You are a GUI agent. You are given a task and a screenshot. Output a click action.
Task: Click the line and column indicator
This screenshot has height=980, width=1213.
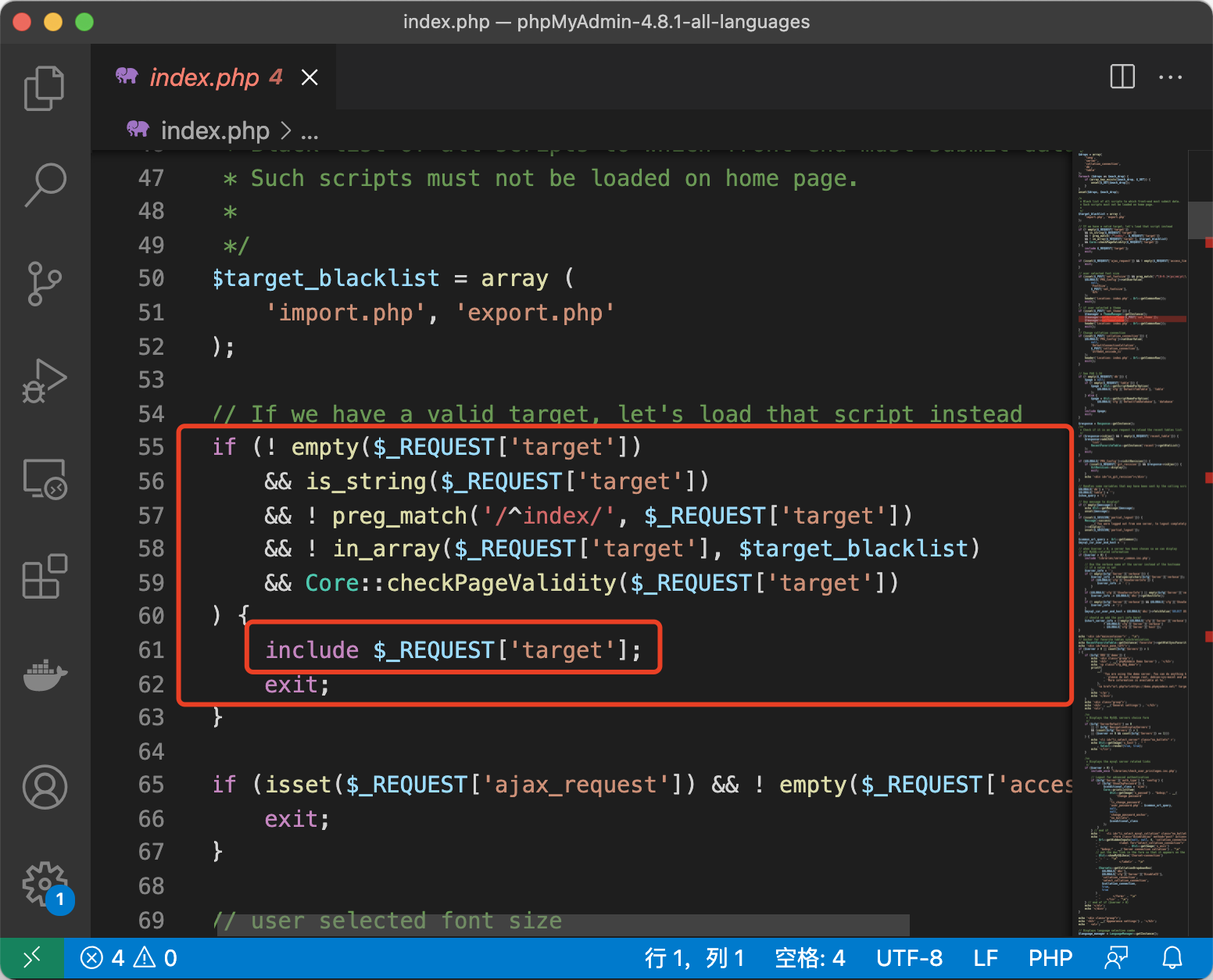tap(694, 958)
